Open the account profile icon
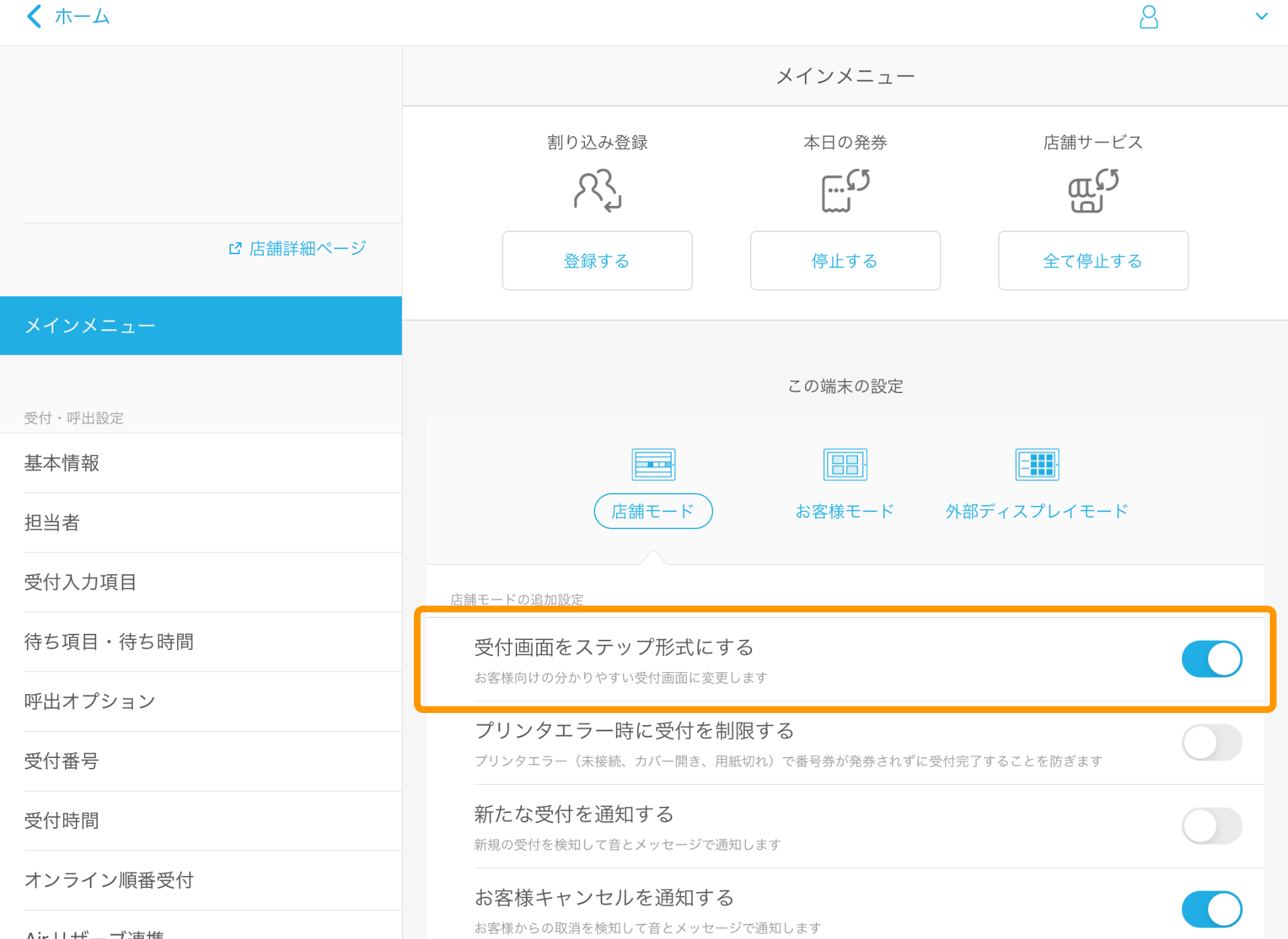This screenshot has width=1288, height=939. click(1148, 17)
